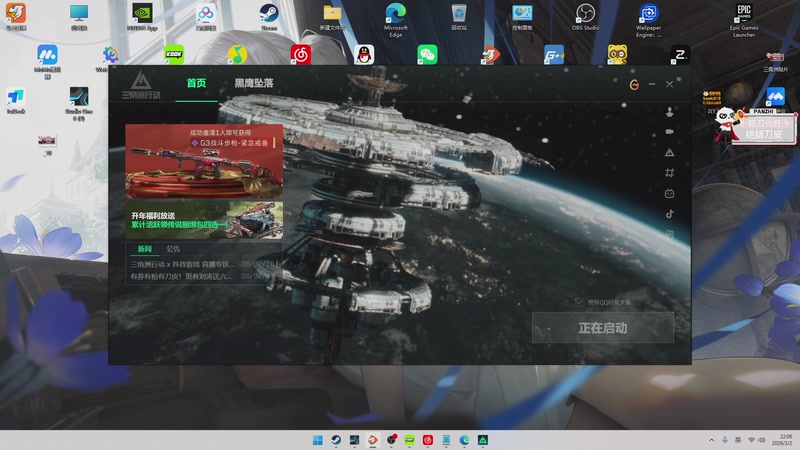
Task: Select the 公告 tab in news panel
Action: [x=173, y=249]
